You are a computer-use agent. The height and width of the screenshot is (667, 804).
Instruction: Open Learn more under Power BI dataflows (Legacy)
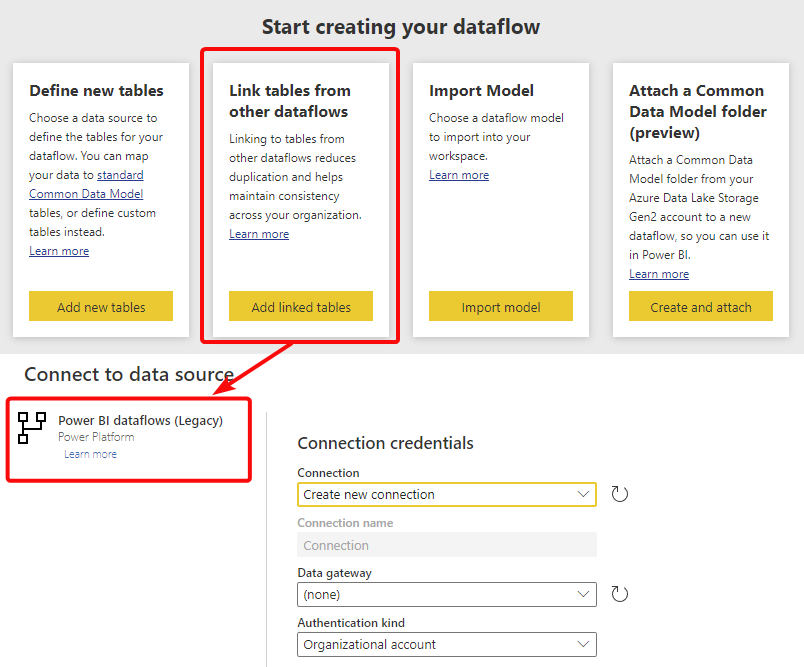click(x=90, y=454)
